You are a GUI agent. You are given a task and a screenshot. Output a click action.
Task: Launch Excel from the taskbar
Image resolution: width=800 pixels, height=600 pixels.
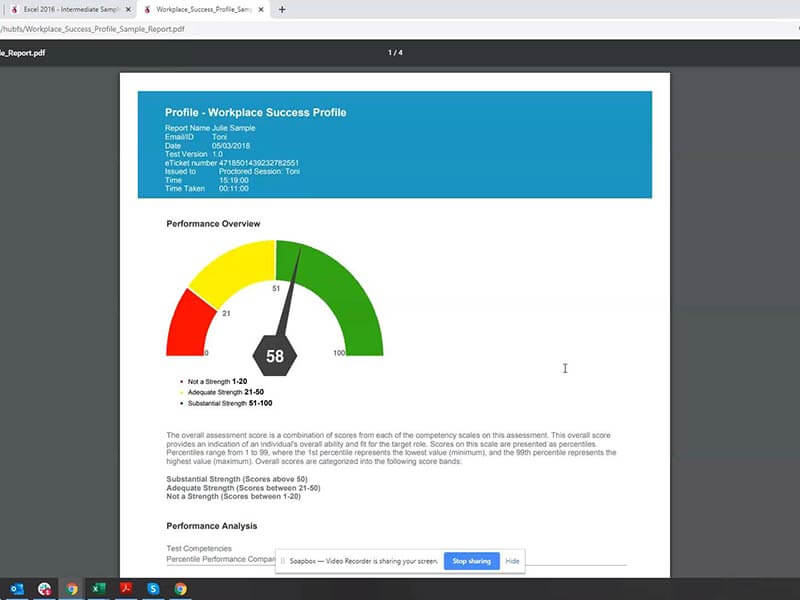(98, 588)
